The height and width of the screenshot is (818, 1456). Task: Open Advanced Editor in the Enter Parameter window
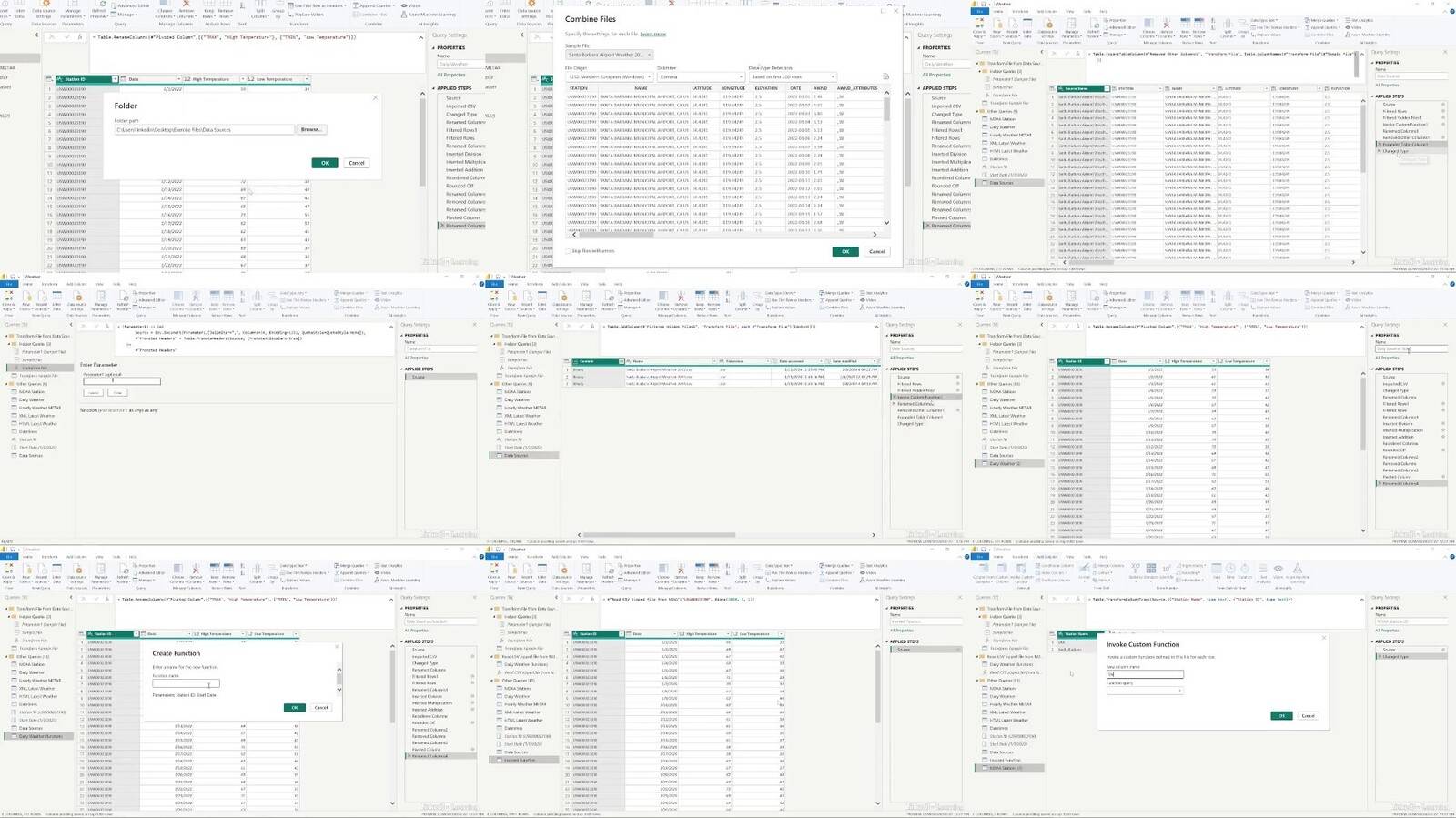pos(150,299)
